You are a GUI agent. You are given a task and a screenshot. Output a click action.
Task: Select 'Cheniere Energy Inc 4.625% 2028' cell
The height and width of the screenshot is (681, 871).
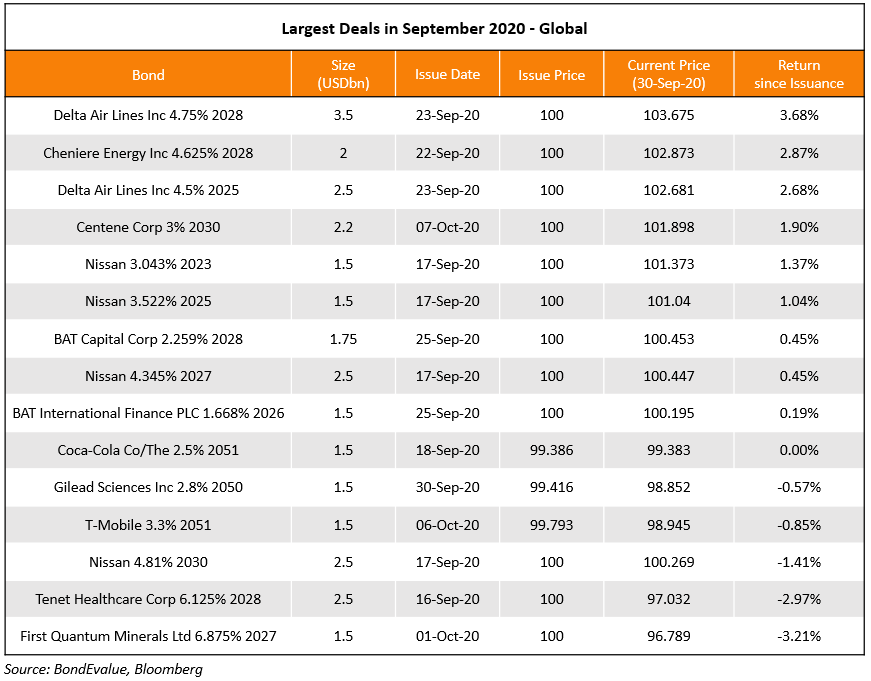pyautogui.click(x=148, y=153)
